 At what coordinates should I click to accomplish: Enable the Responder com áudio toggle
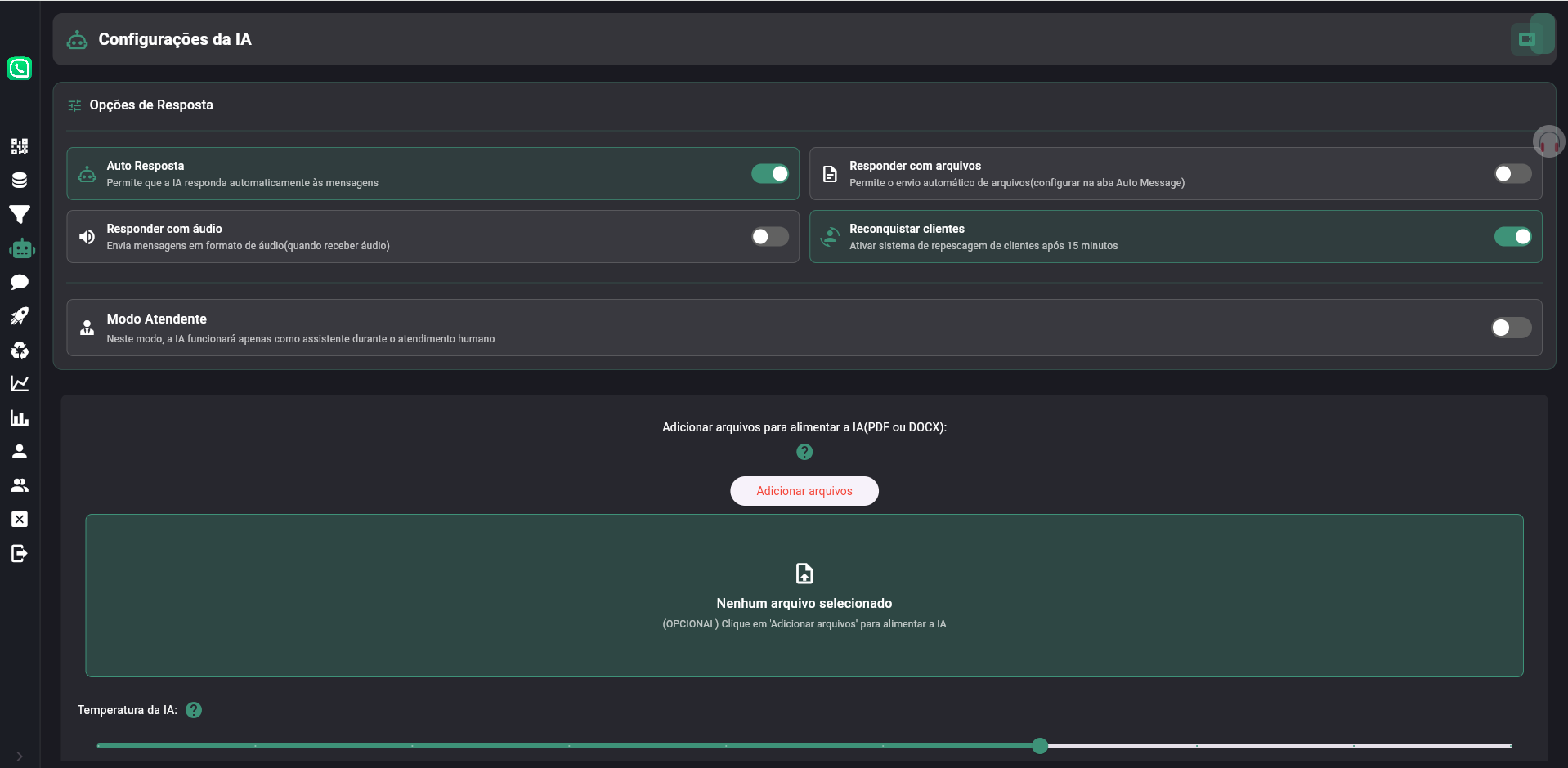pos(770,237)
